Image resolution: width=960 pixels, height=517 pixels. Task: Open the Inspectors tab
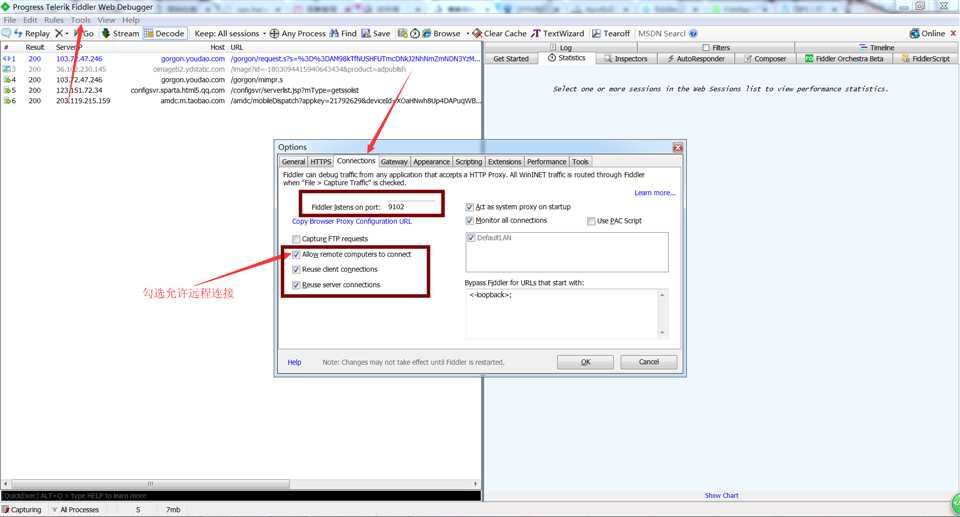pyautogui.click(x=626, y=58)
